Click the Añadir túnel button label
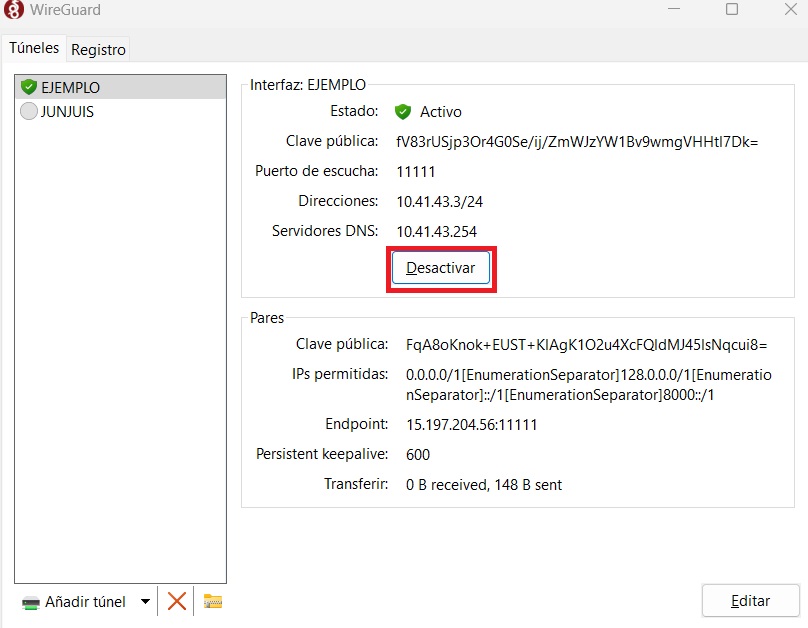This screenshot has width=808, height=628. [85, 602]
